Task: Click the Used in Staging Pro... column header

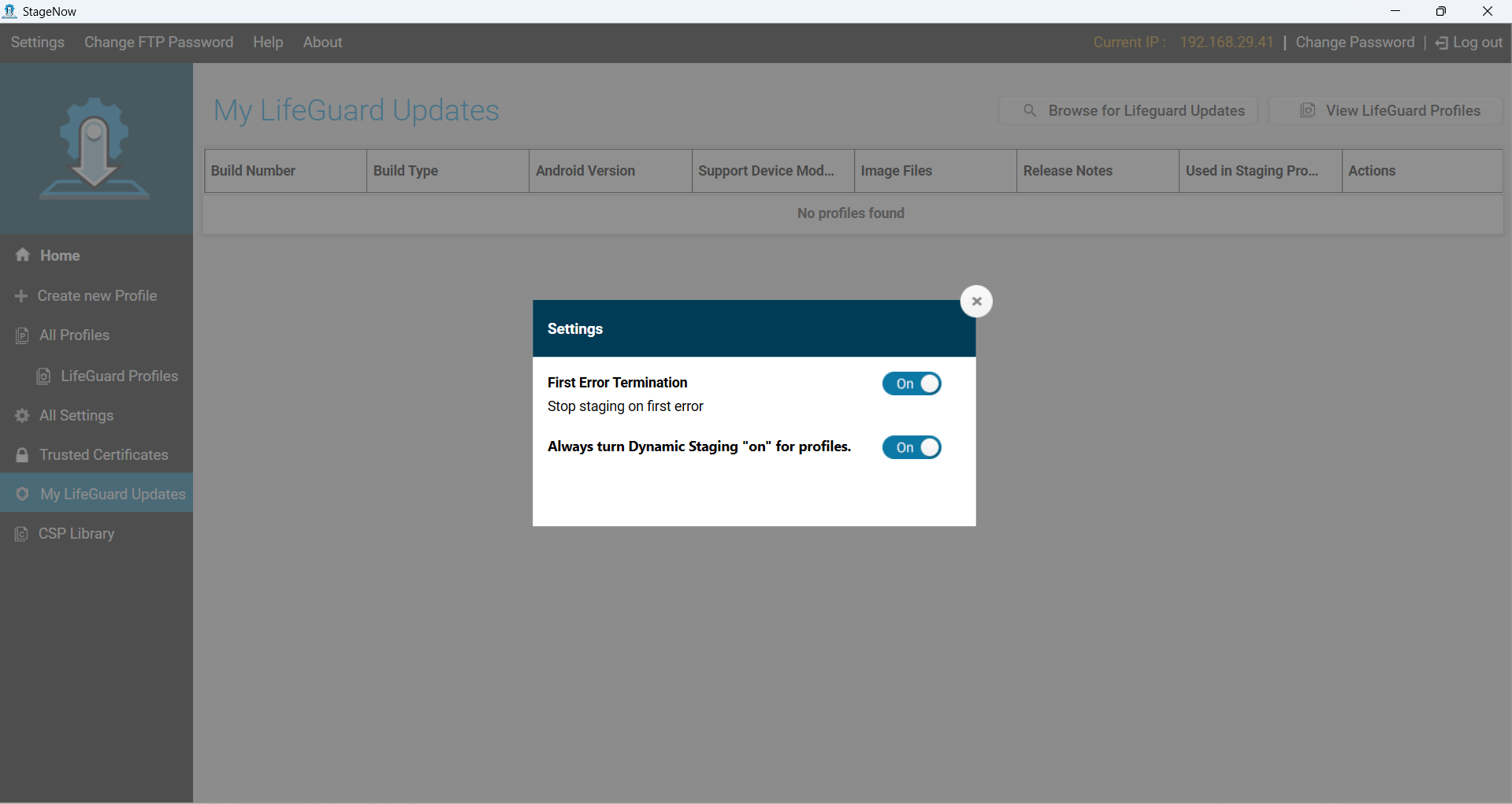Action: 1261,171
